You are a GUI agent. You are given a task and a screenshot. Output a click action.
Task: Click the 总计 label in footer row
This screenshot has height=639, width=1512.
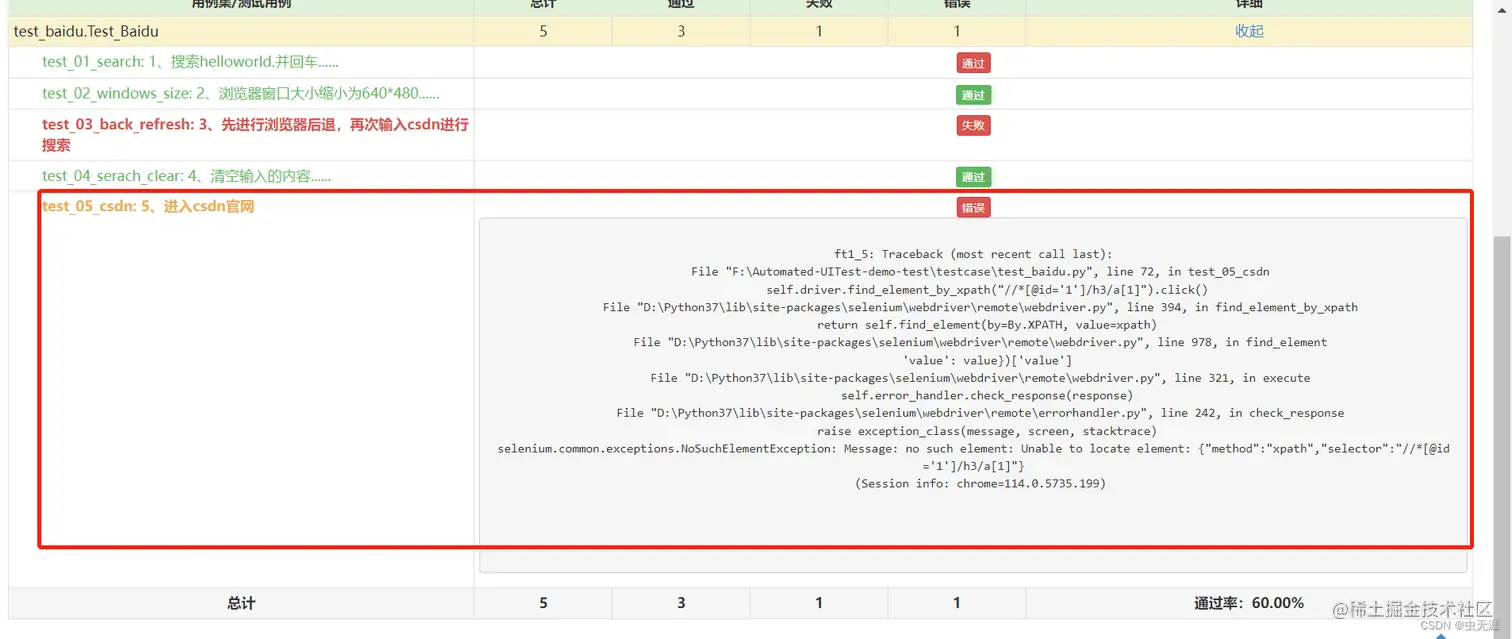(241, 603)
